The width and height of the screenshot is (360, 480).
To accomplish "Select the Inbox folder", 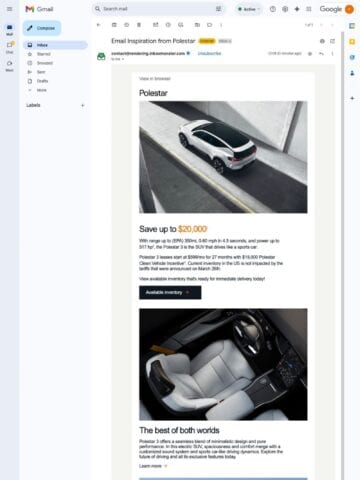I will (x=55, y=45).
